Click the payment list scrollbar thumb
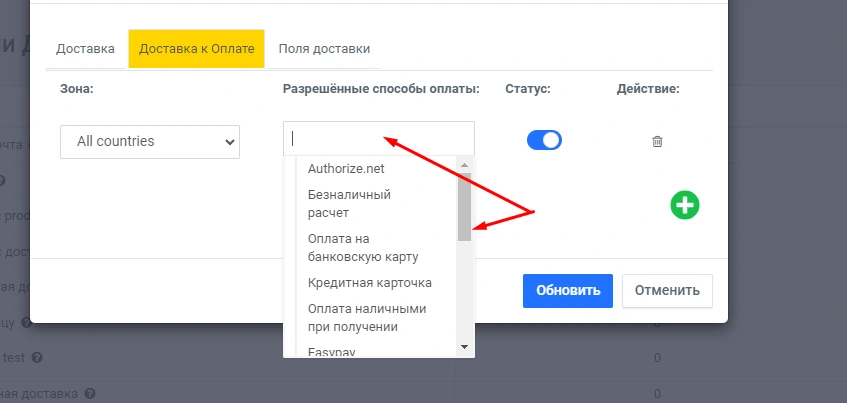The height and width of the screenshot is (403, 847). (x=464, y=205)
